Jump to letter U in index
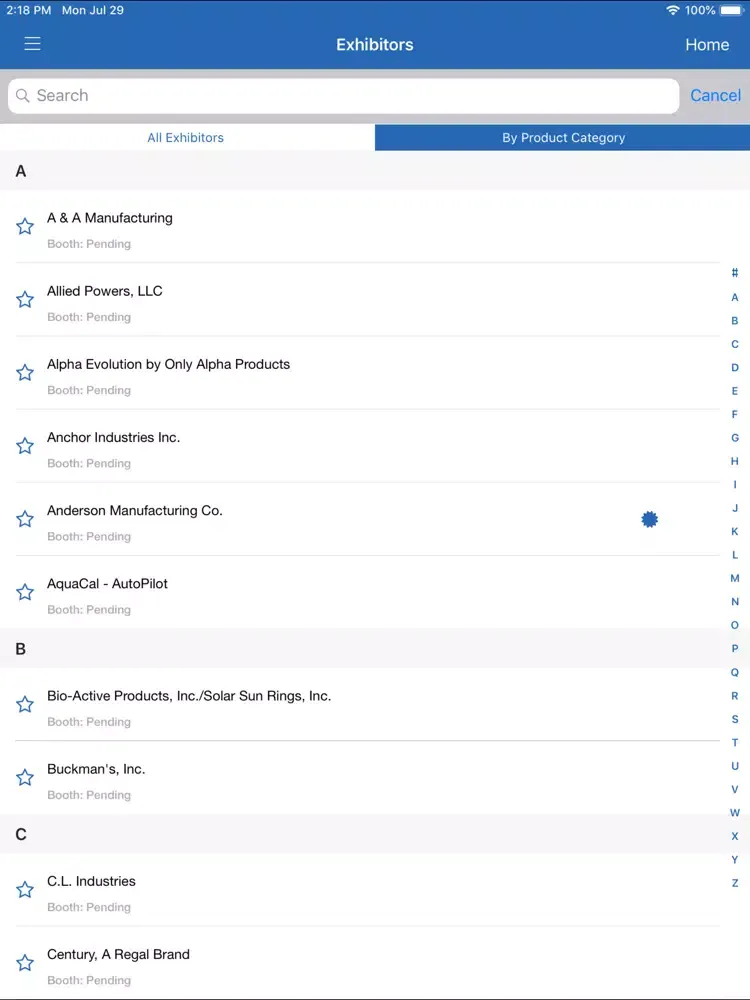Viewport: 750px width, 1000px height. coord(735,766)
